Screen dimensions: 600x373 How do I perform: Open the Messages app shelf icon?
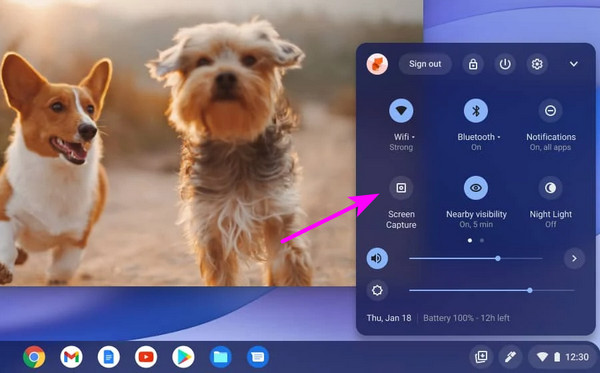tap(258, 357)
